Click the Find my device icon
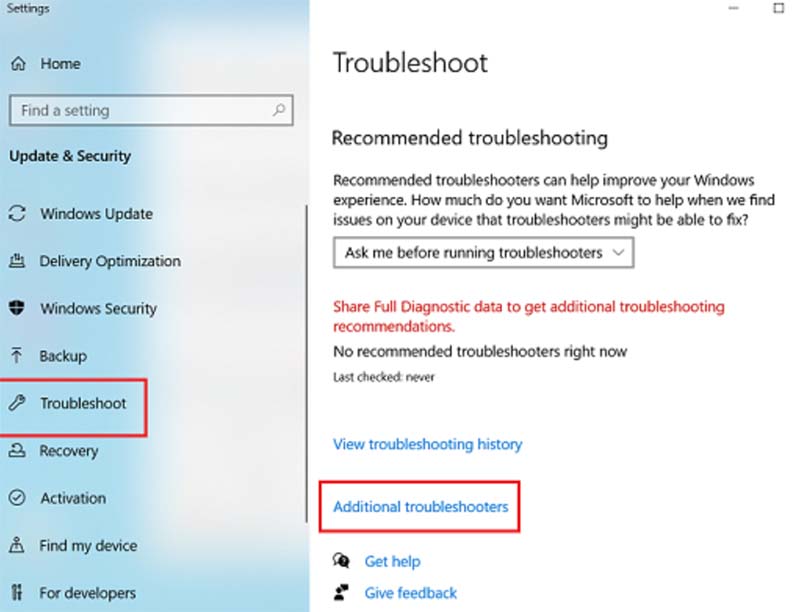The height and width of the screenshot is (612, 800). click(x=16, y=546)
